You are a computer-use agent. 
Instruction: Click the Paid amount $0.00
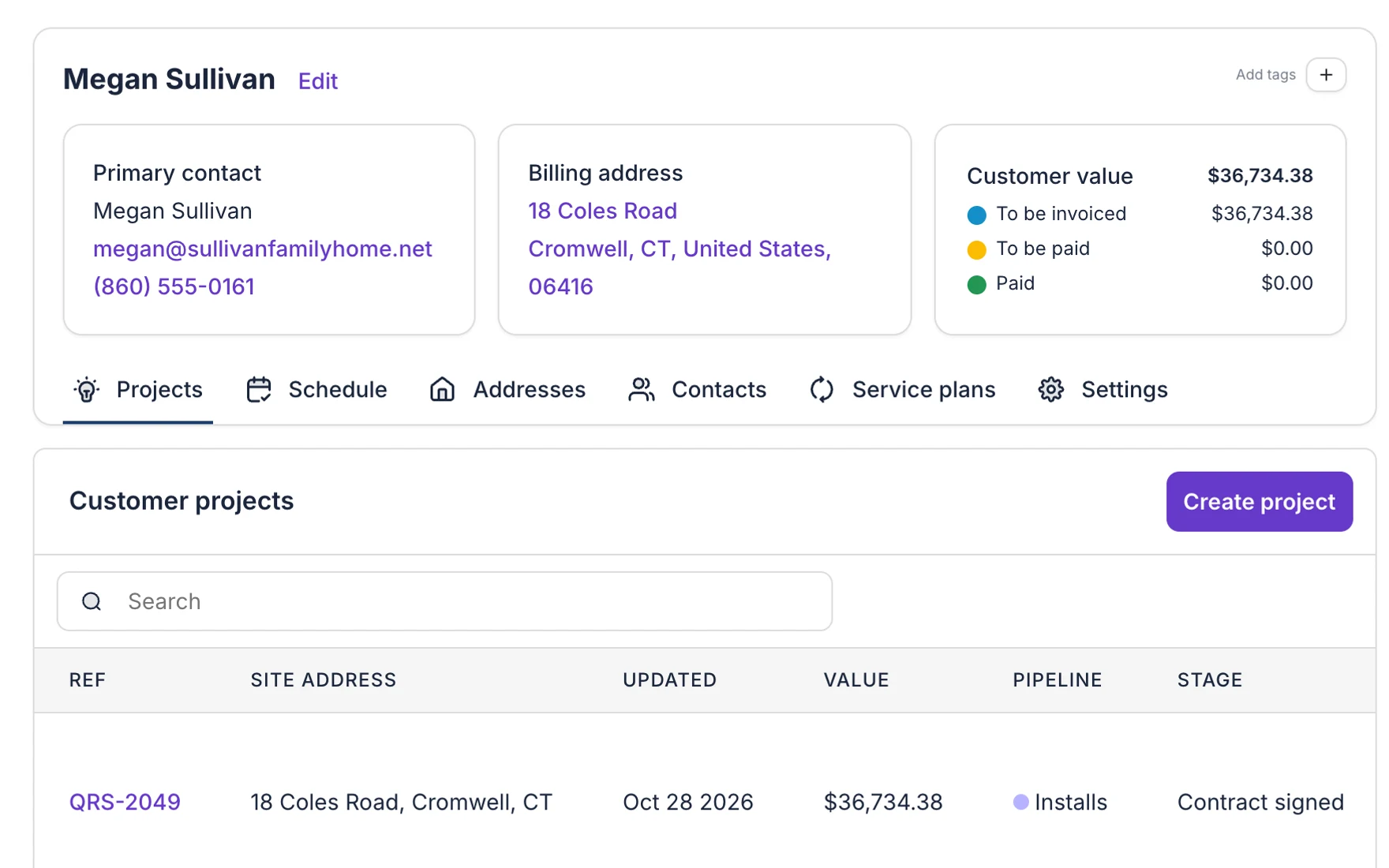coord(1287,283)
